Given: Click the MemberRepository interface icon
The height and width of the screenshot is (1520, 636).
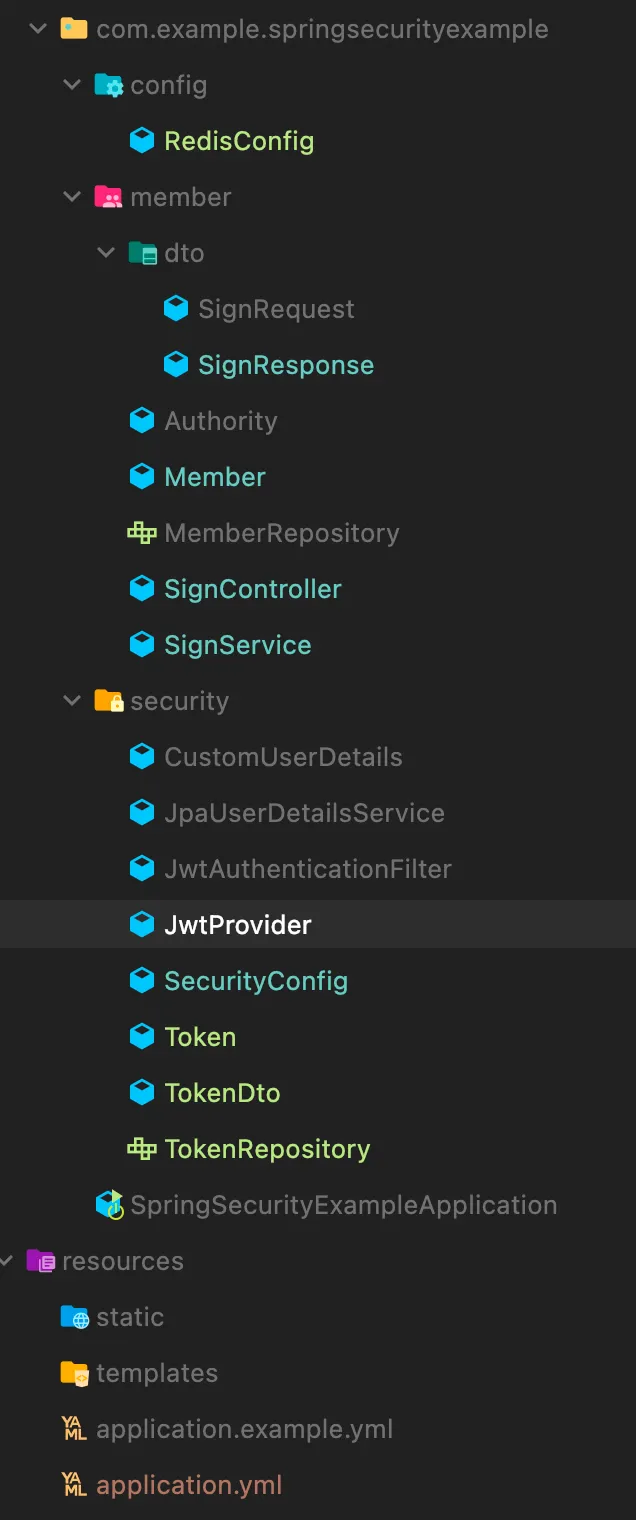Looking at the screenshot, I should tap(142, 533).
